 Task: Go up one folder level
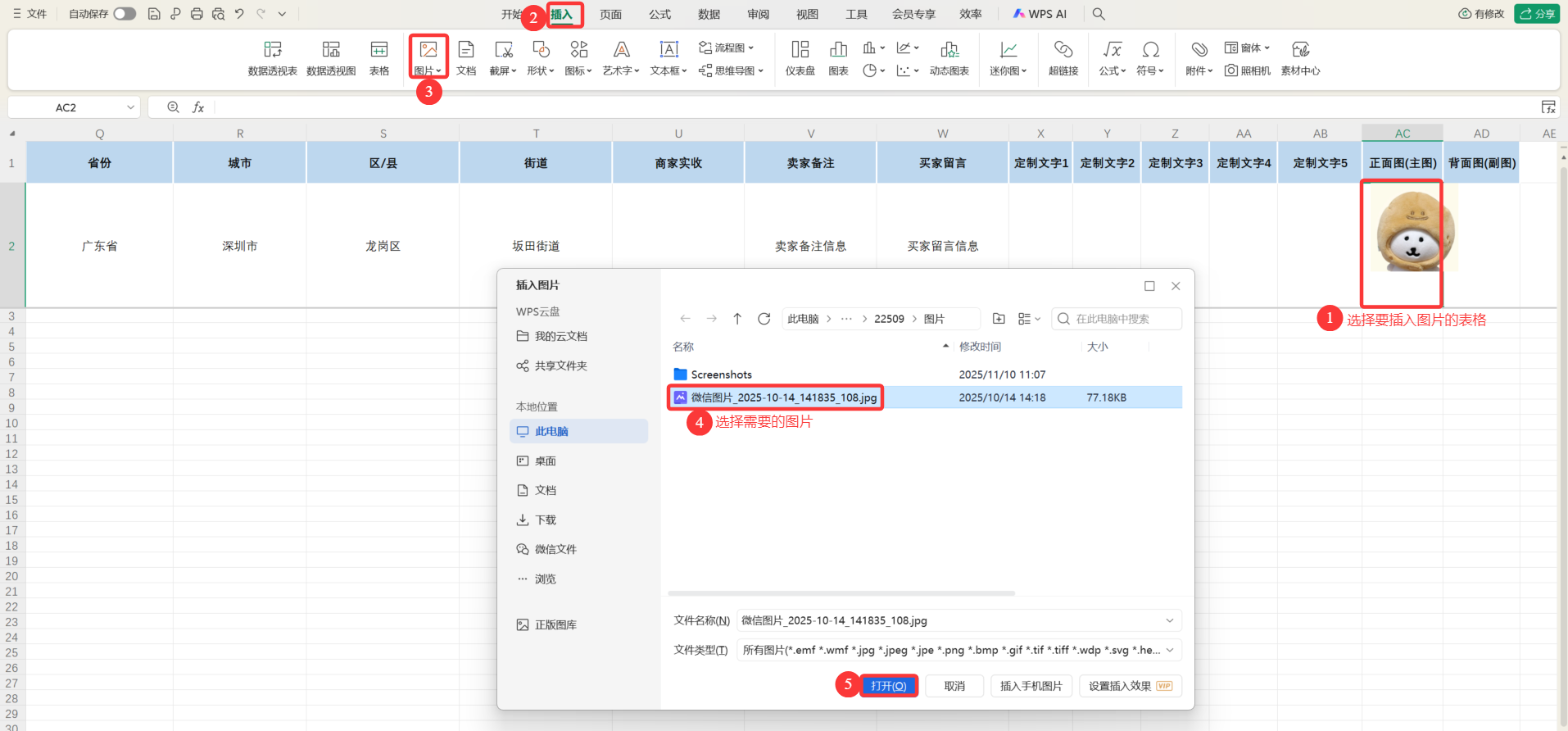click(737, 319)
